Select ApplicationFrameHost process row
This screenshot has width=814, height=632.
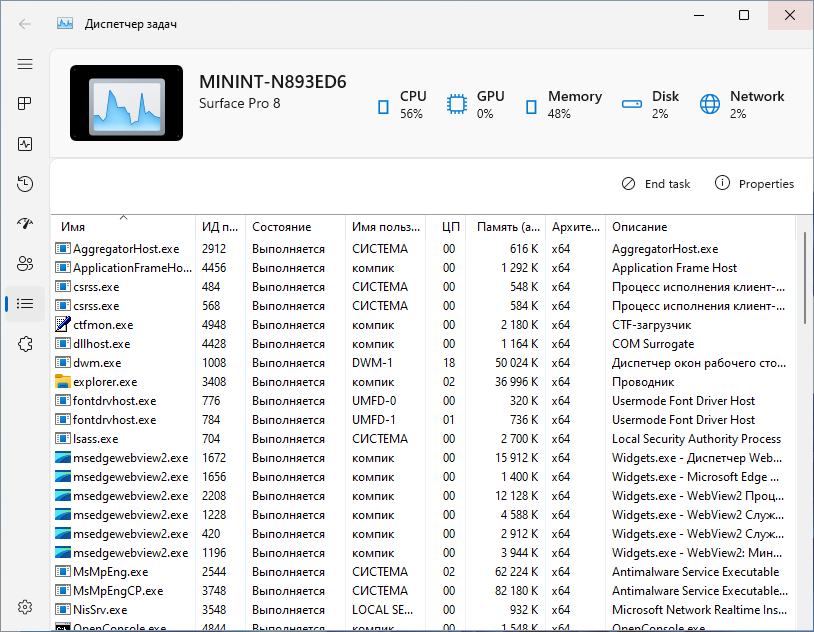423,268
